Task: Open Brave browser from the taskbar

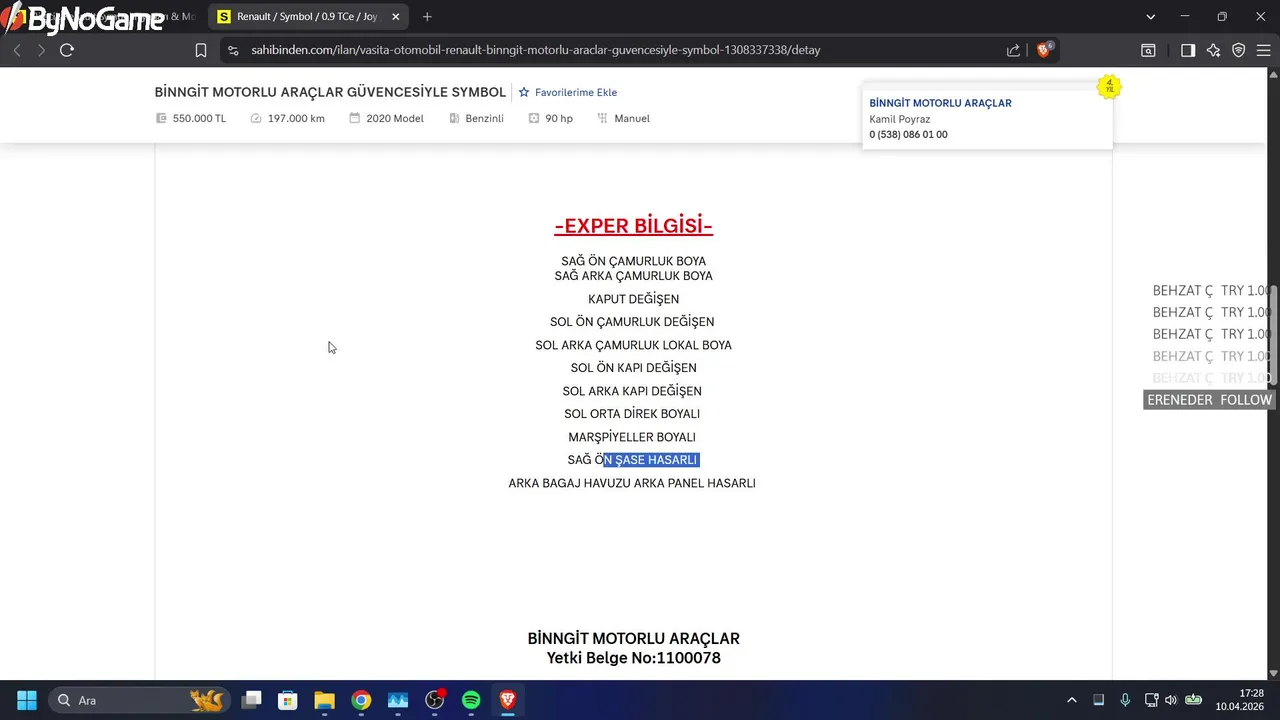Action: pyautogui.click(x=508, y=700)
